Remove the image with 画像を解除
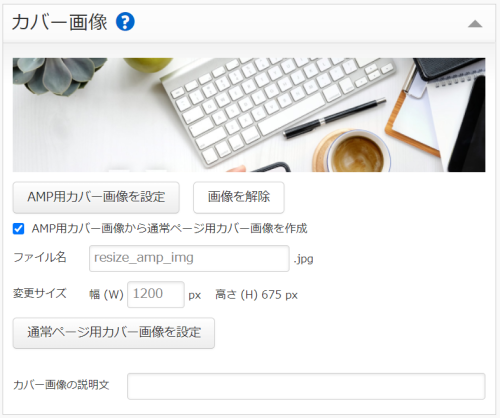 pos(239,197)
